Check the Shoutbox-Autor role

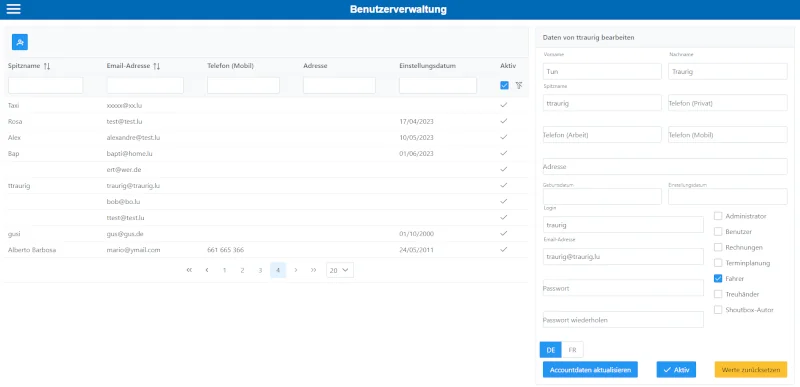tap(718, 309)
